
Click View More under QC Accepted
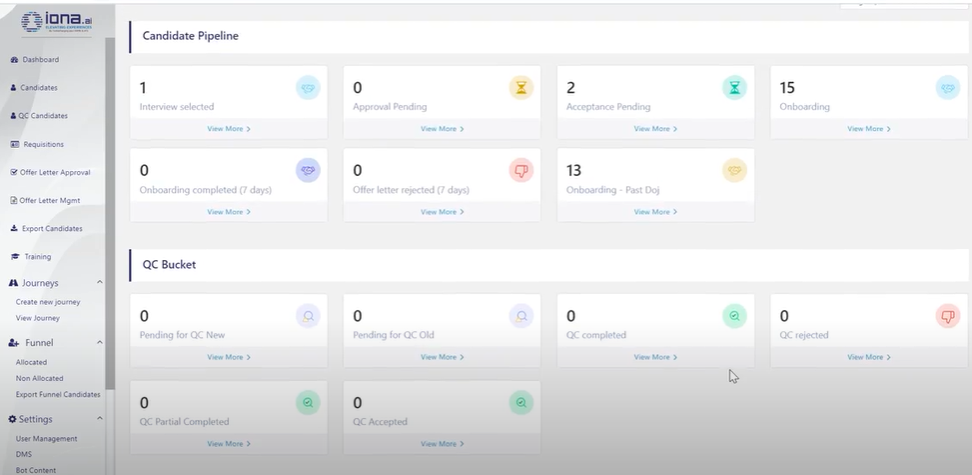(x=442, y=444)
